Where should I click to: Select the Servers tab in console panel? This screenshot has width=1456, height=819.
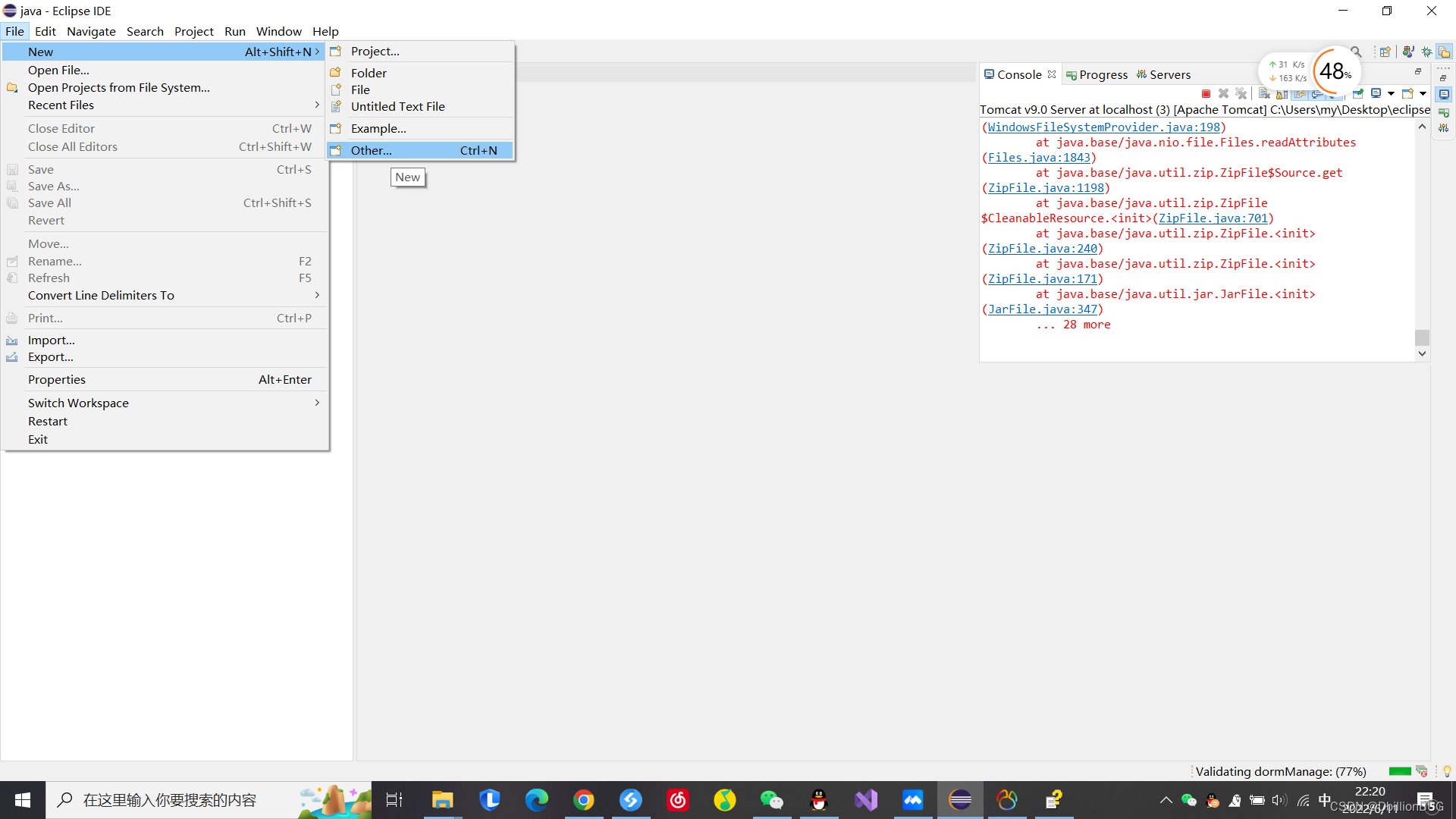click(1171, 74)
